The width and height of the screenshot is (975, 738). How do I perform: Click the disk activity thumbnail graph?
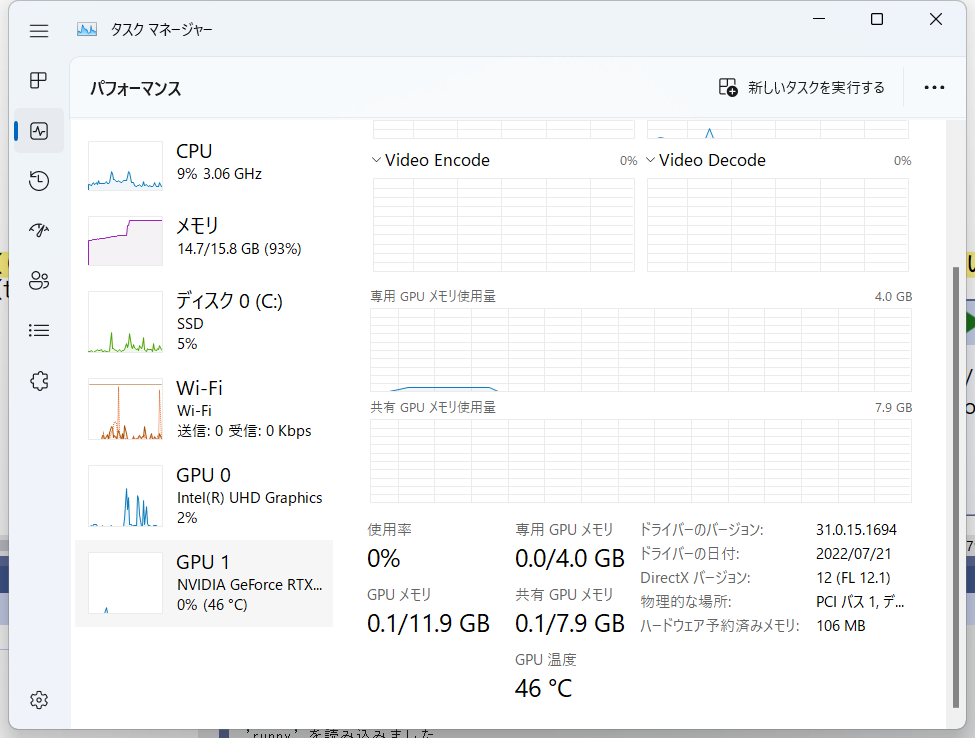click(x=125, y=322)
